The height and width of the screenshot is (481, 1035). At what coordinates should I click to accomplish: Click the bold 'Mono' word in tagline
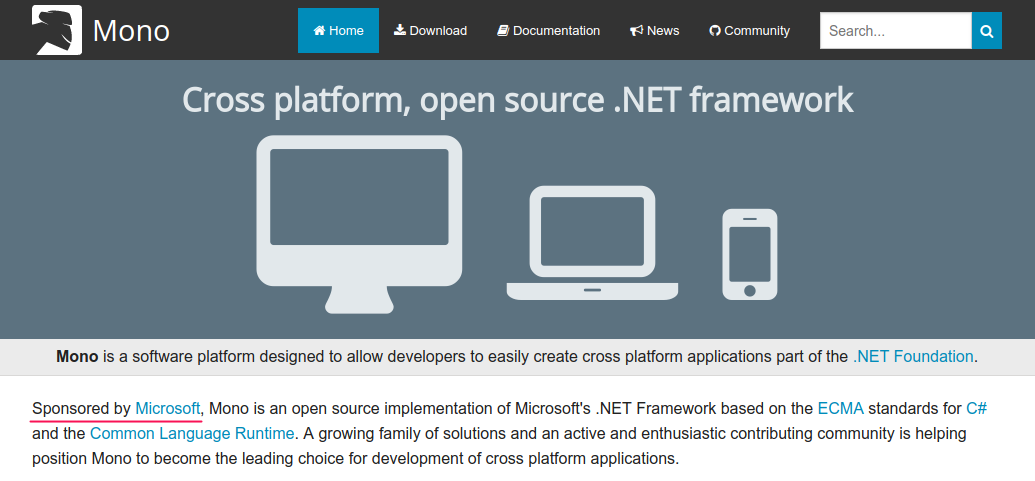pyautogui.click(x=77, y=357)
